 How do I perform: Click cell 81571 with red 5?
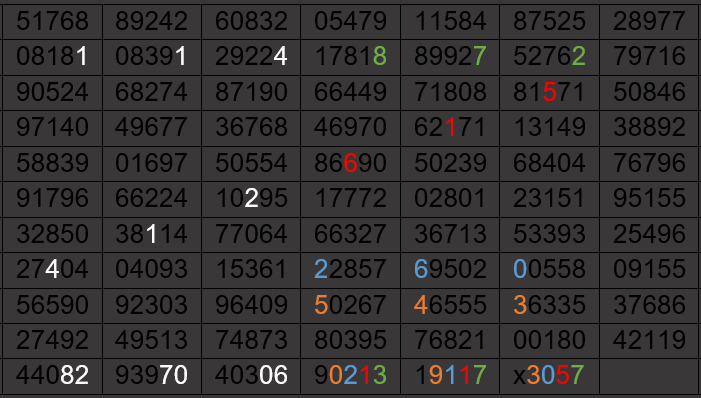(x=549, y=93)
